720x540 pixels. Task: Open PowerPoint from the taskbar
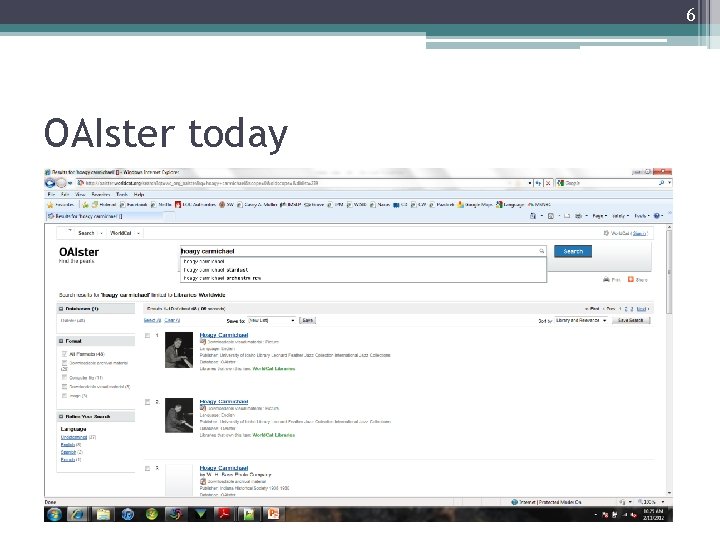(x=273, y=514)
